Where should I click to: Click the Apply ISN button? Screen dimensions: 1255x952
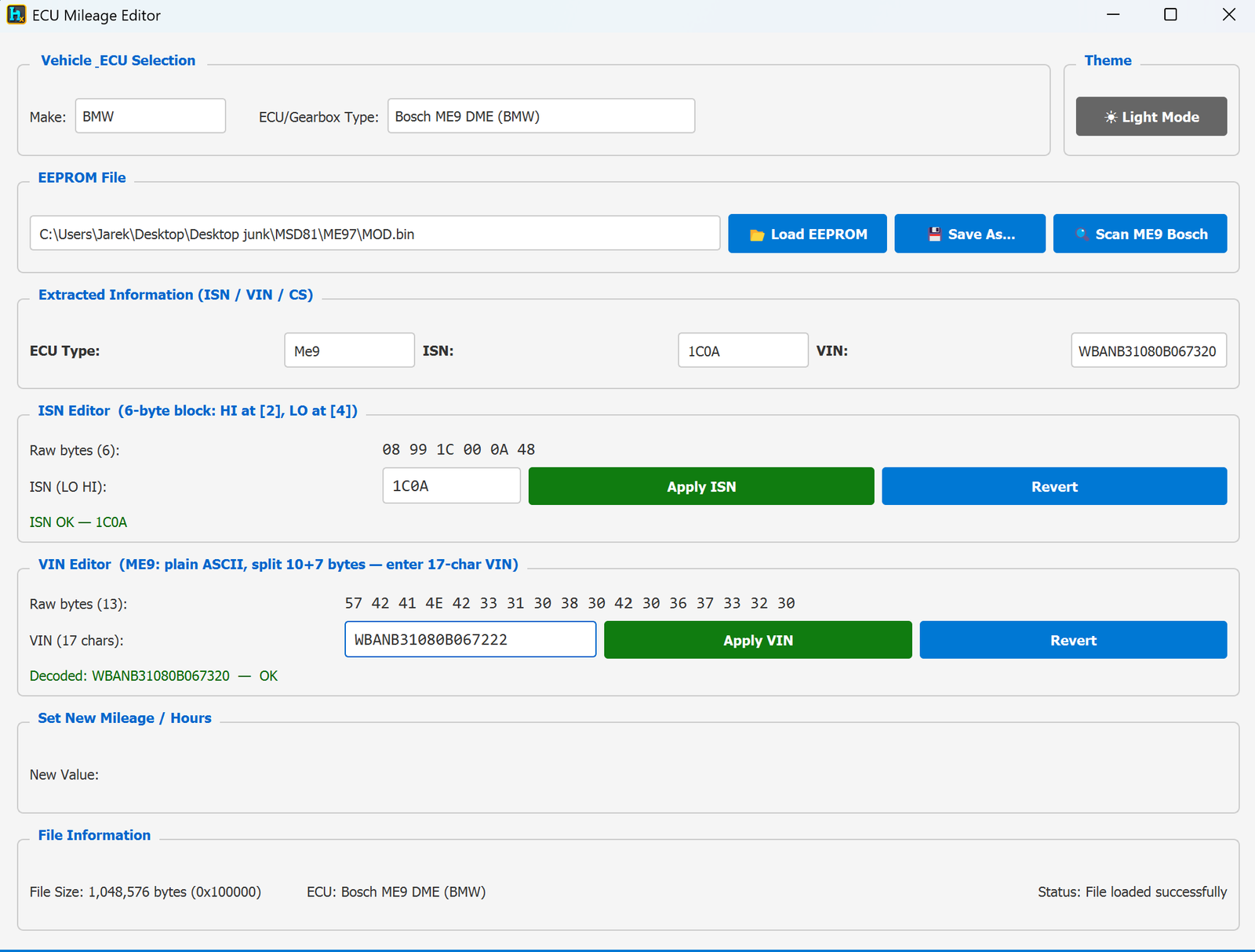coord(701,486)
